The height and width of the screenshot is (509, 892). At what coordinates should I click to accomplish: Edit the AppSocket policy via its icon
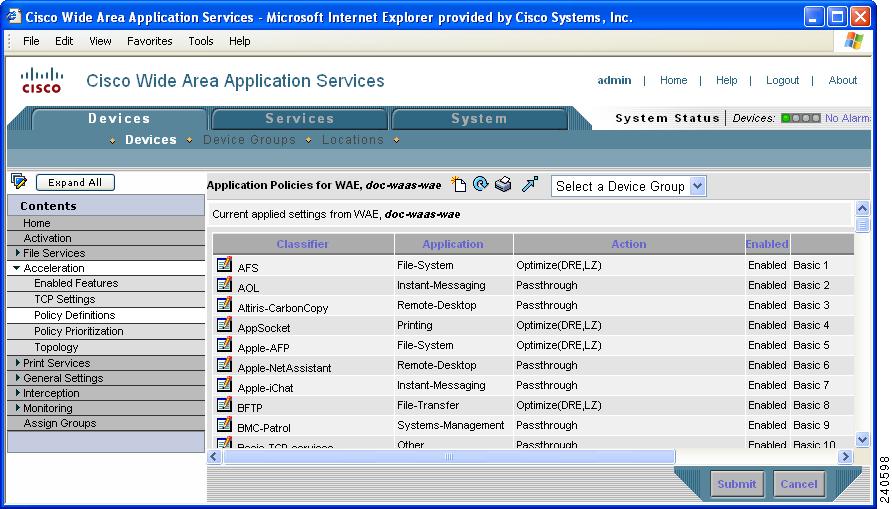pyautogui.click(x=224, y=325)
